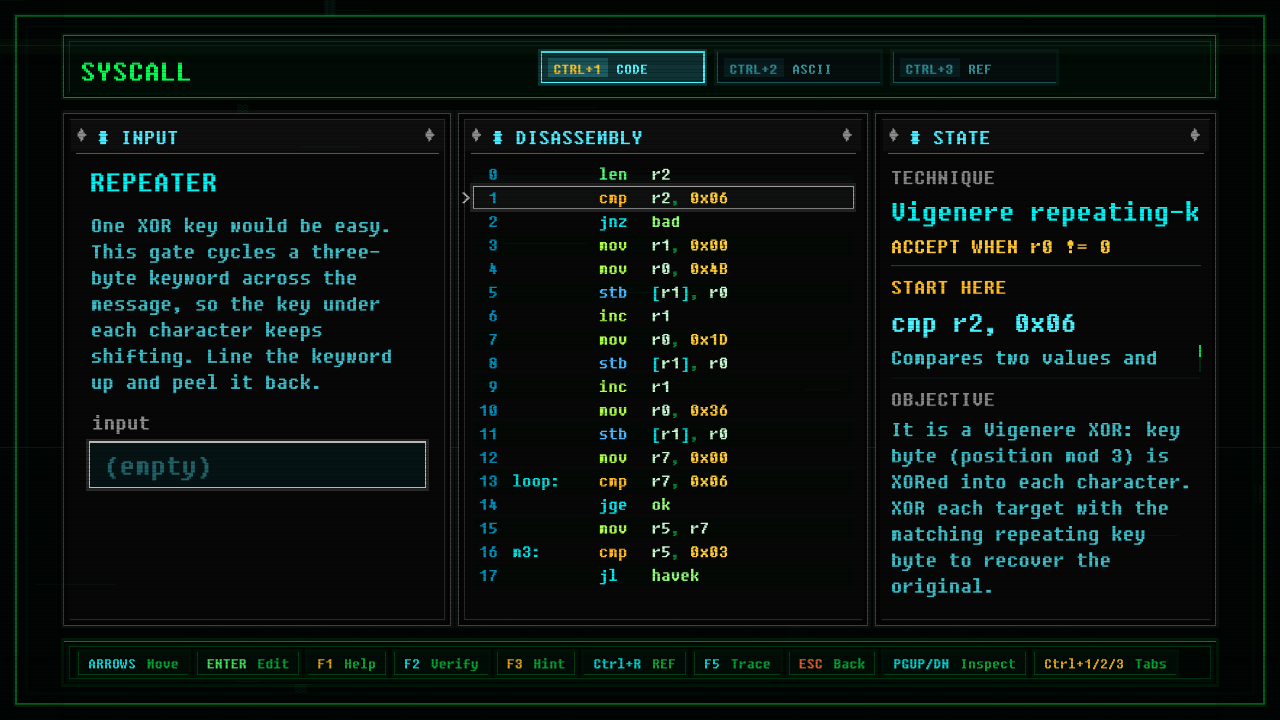Image resolution: width=1280 pixels, height=720 pixels.
Task: Select row 5 'stb [r1], r0'
Action: 663,293
